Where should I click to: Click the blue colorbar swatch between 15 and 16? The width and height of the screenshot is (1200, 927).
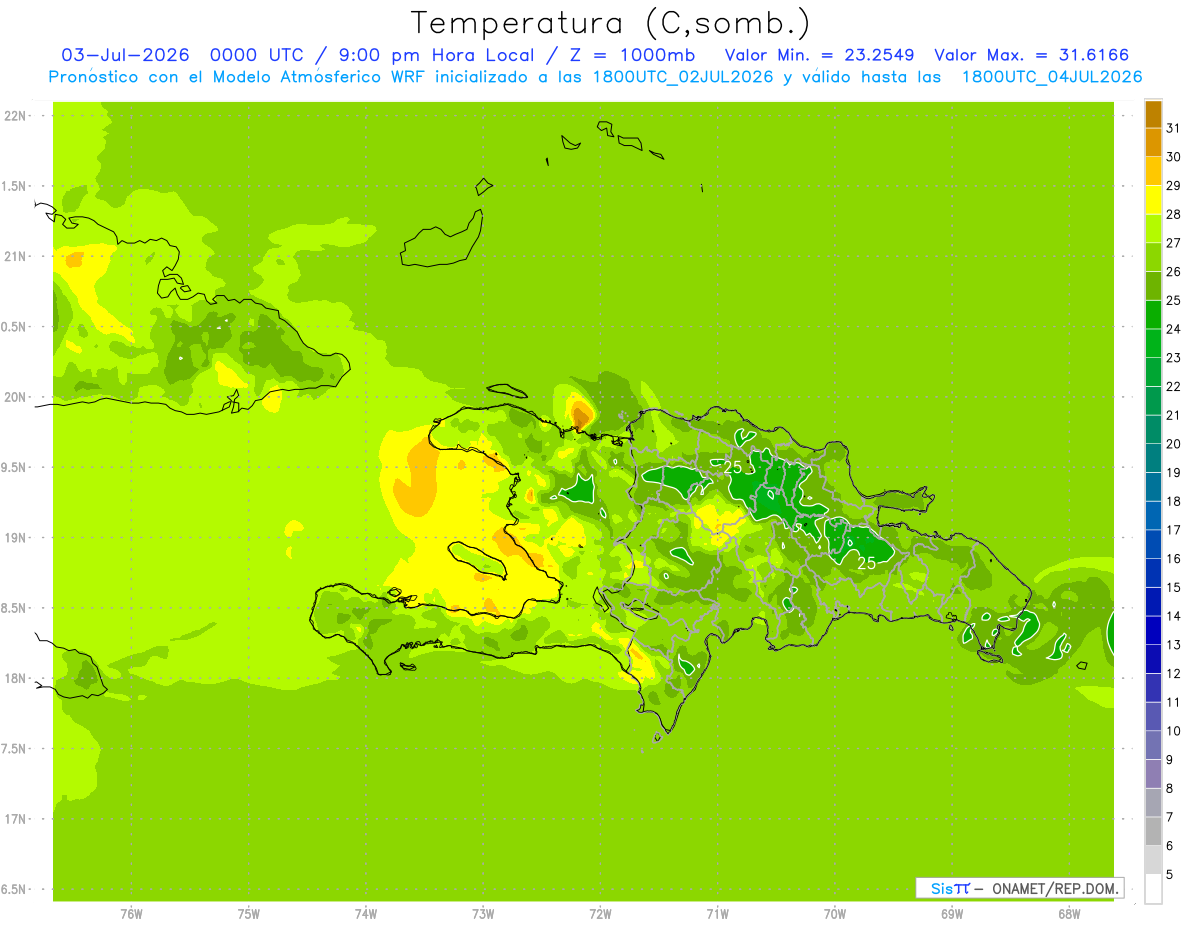click(1153, 573)
